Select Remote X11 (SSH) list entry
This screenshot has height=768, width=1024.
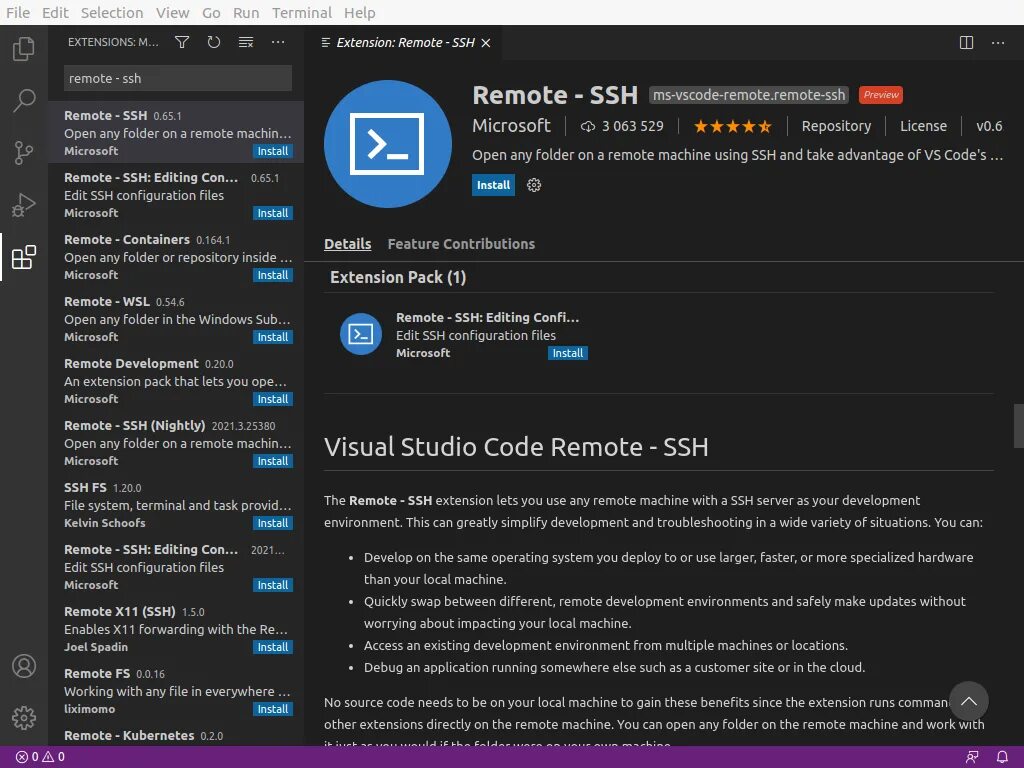(176, 629)
